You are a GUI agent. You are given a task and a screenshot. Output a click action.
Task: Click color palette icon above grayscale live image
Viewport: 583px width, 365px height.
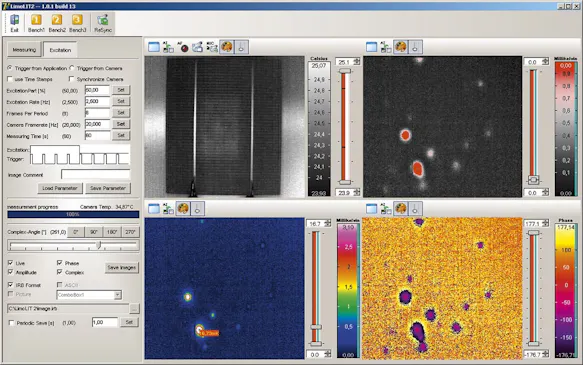coord(227,47)
